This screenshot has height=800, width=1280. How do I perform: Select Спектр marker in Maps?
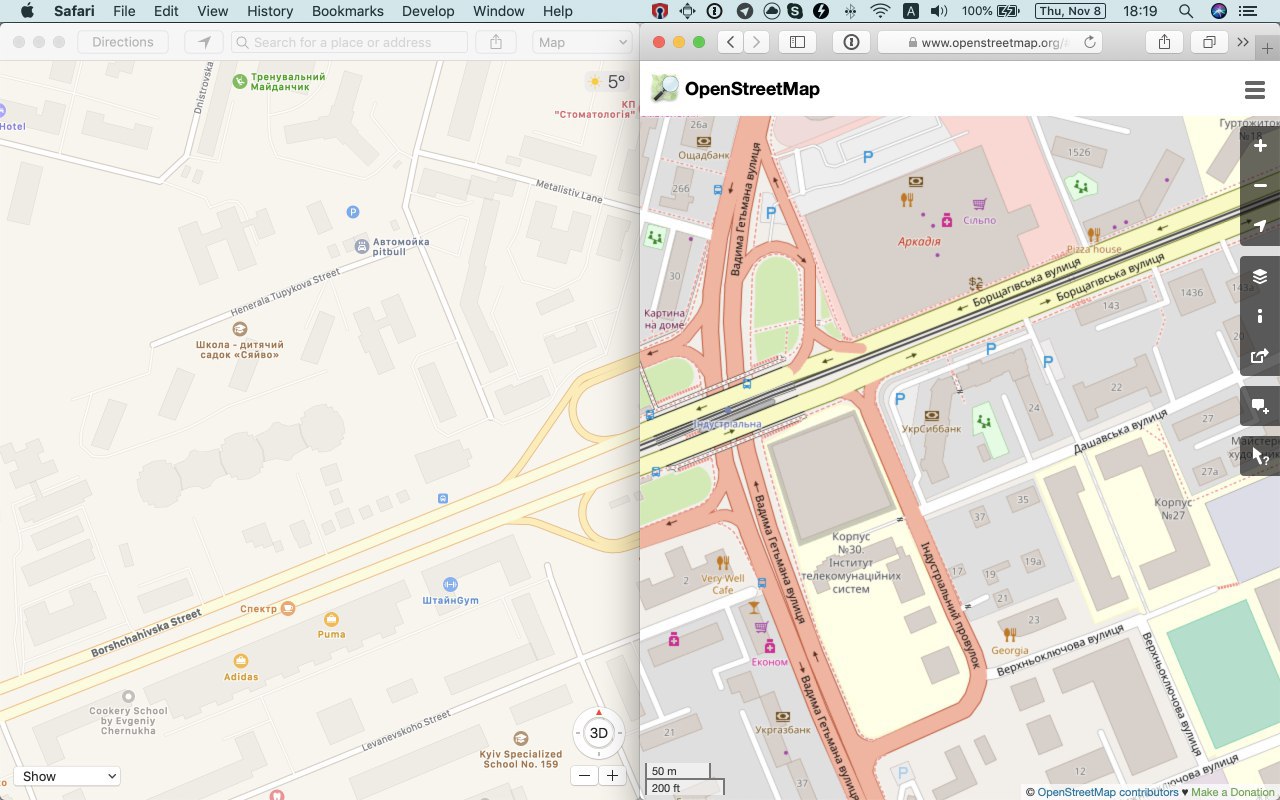click(x=288, y=608)
